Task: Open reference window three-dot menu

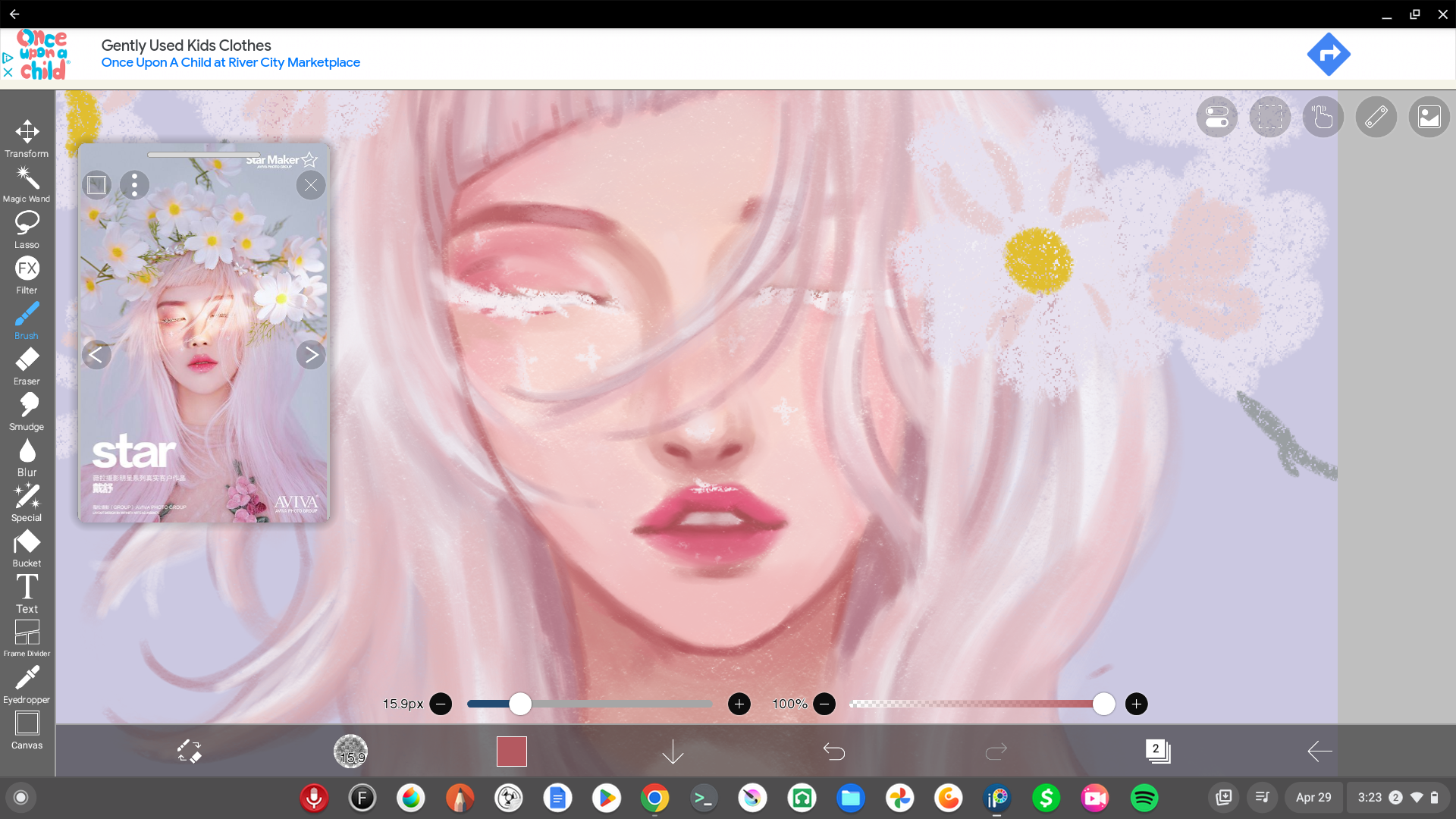Action: pyautogui.click(x=135, y=185)
